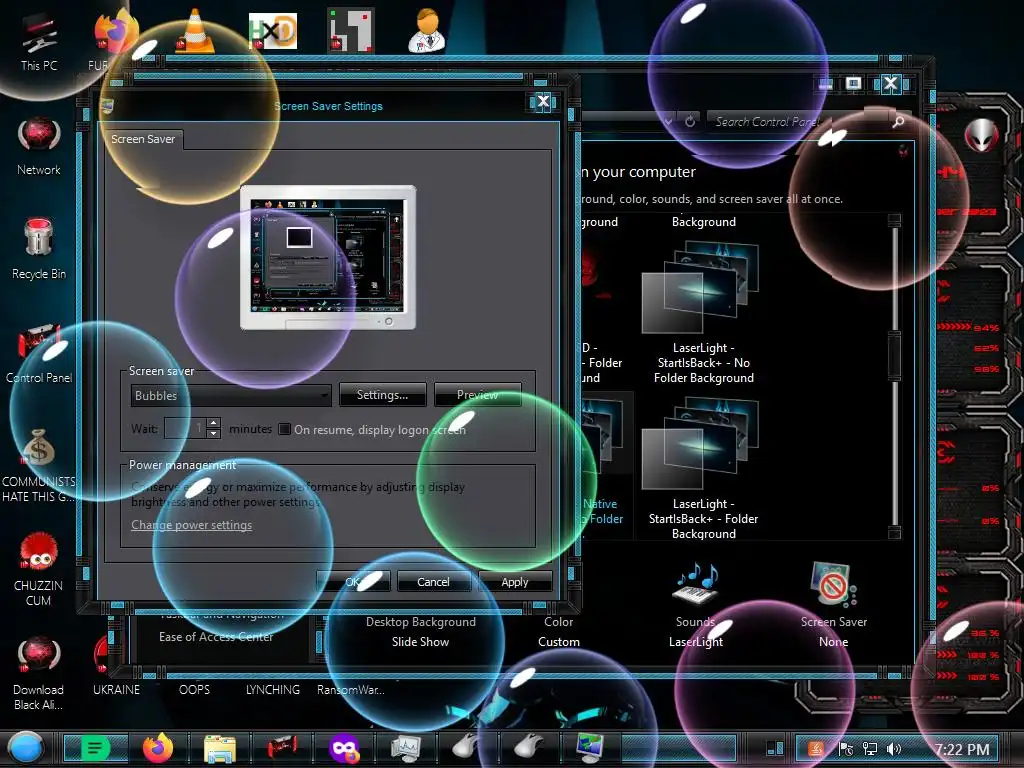This screenshot has height=768, width=1024.
Task: Toggle 'On resume, display logon screen' checkbox
Action: click(x=284, y=429)
